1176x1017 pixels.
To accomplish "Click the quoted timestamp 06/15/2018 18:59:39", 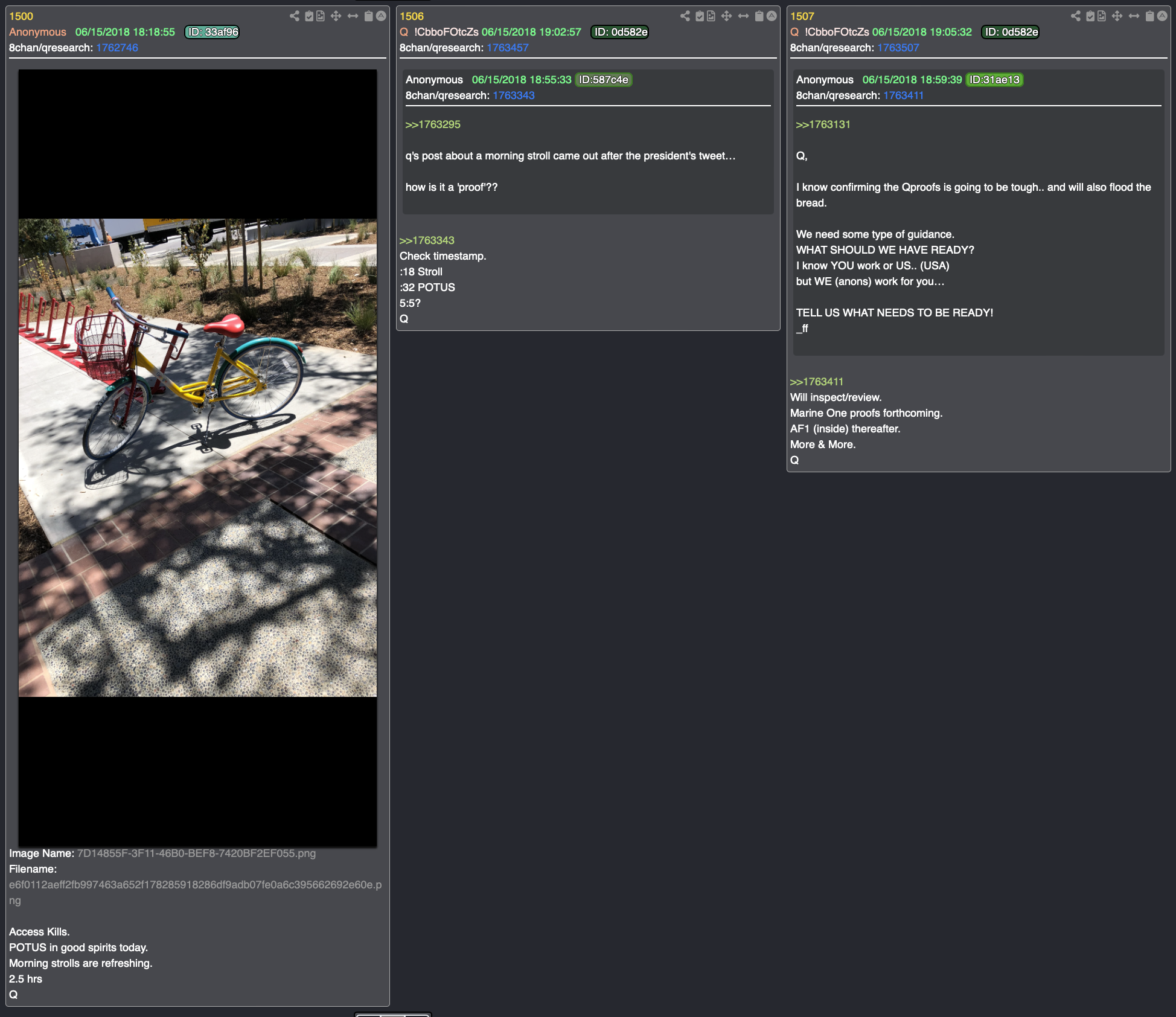I will (x=912, y=80).
